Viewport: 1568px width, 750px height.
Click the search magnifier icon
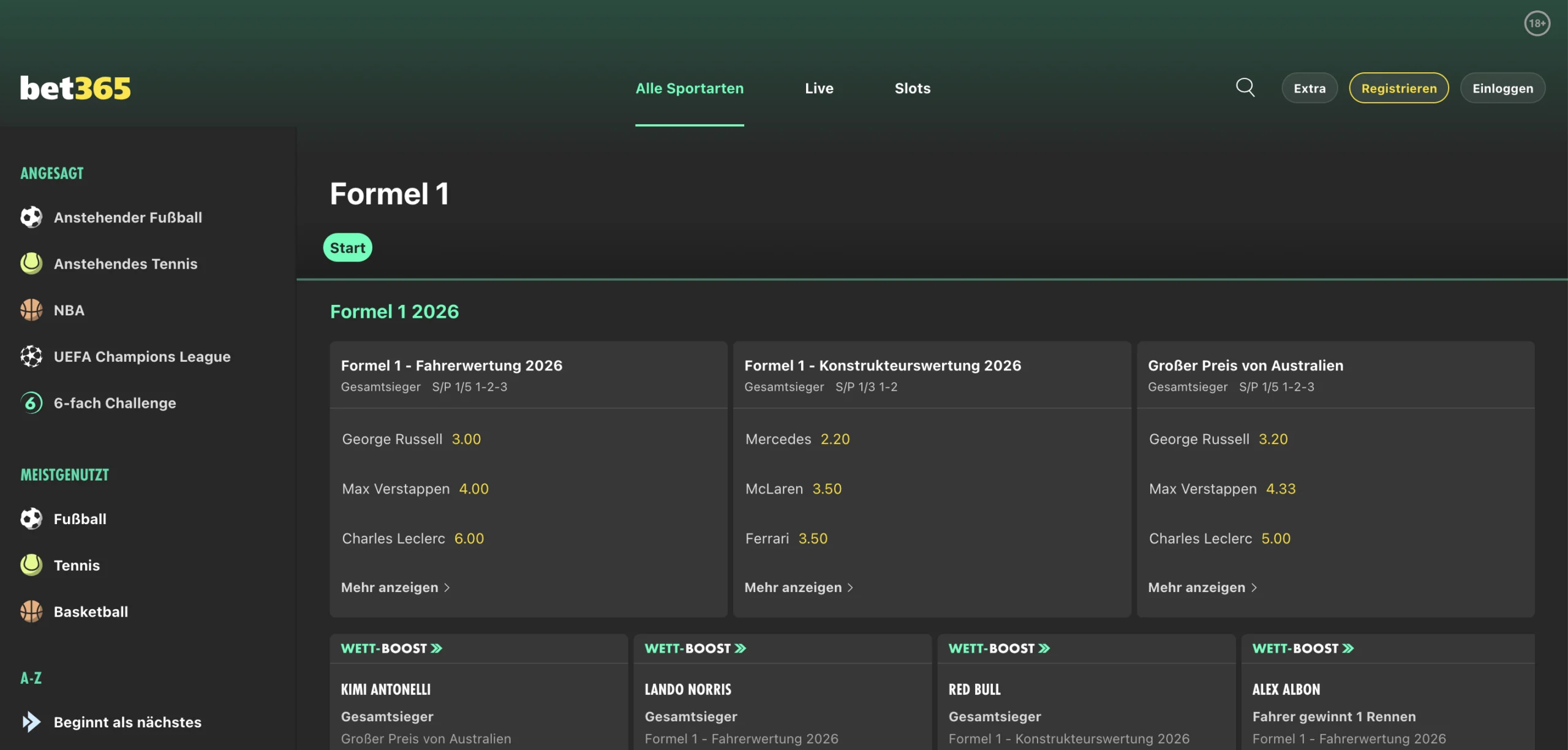(x=1245, y=88)
